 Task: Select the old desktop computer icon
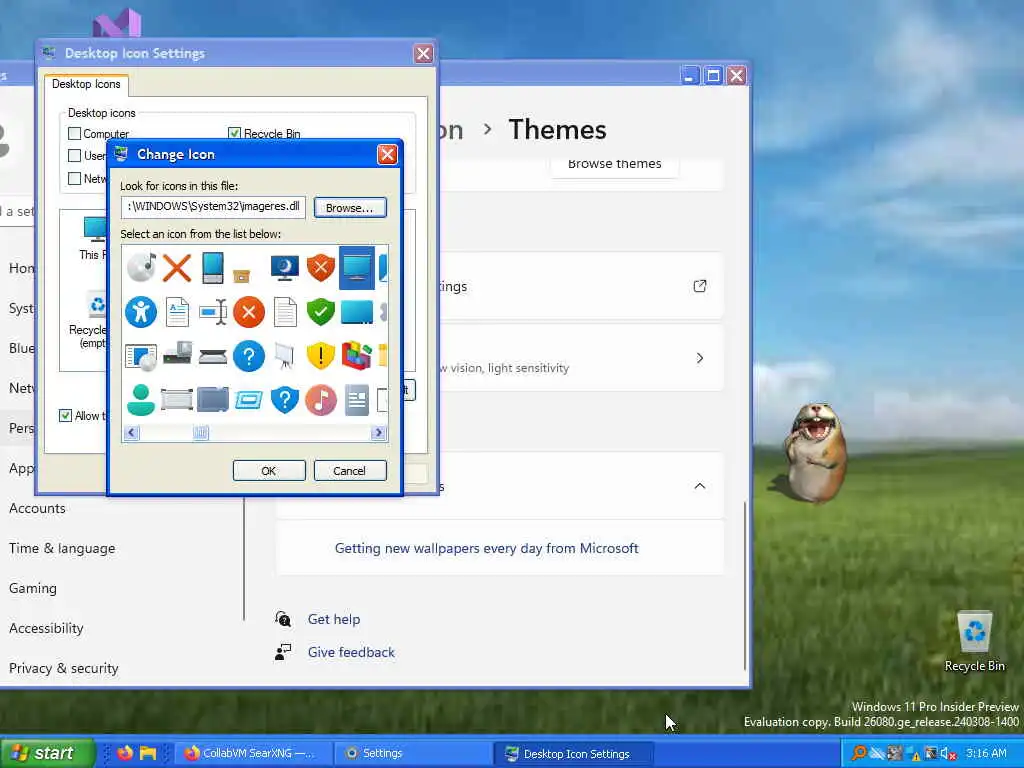point(177,353)
